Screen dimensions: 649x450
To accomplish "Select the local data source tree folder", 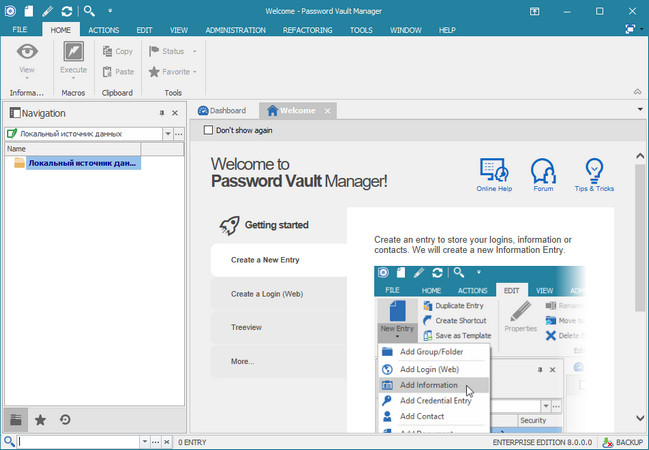I will point(83,162).
